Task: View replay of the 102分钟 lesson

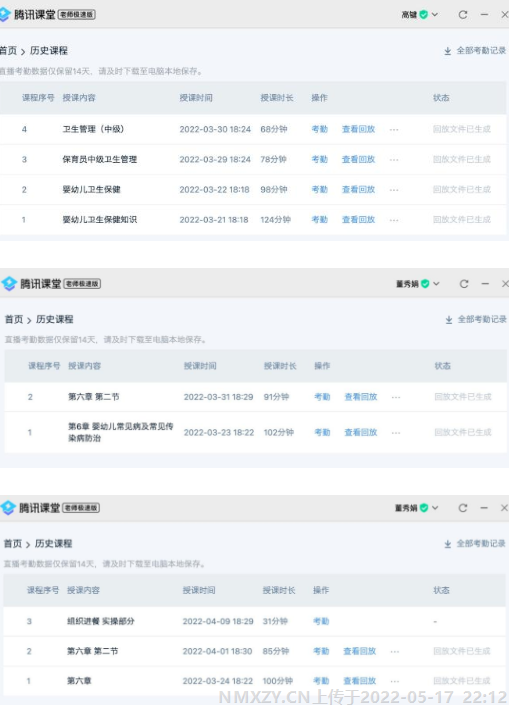Action: pos(360,433)
